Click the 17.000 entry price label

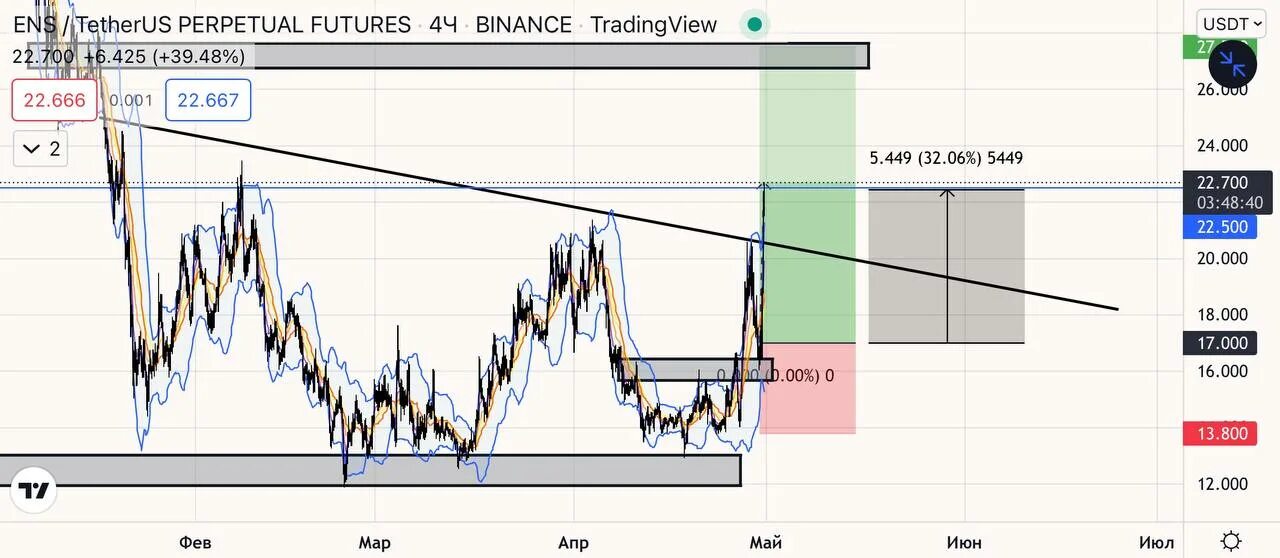pos(1222,343)
